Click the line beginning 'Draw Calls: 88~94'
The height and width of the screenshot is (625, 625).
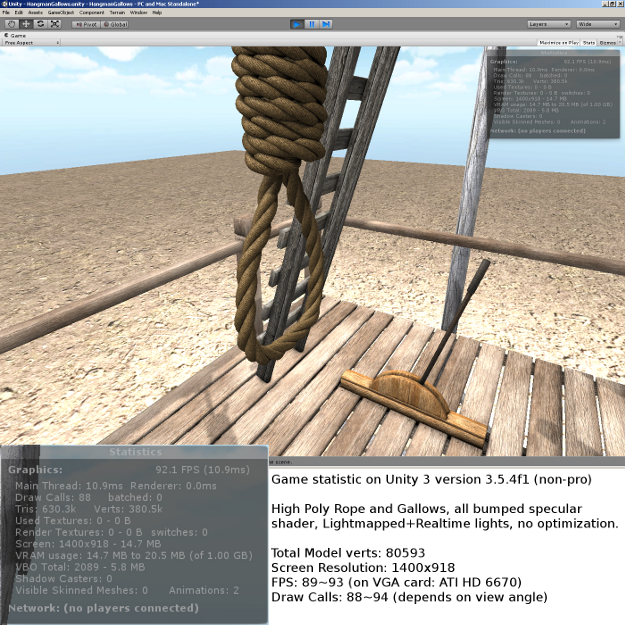point(409,597)
